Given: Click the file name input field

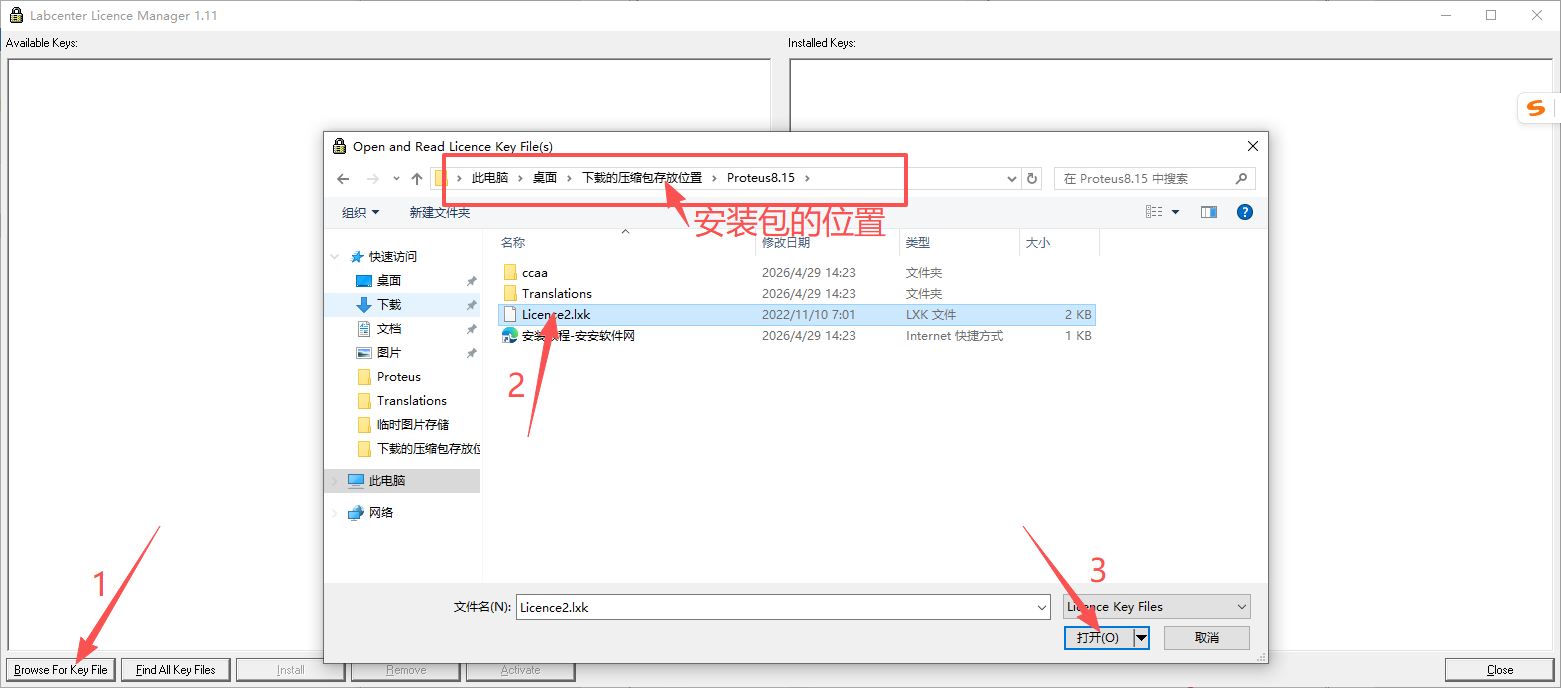Looking at the screenshot, I should [775, 606].
